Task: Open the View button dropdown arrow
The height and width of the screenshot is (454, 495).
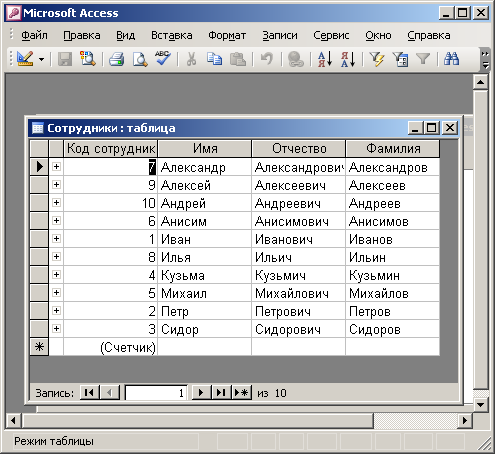Action: (41, 59)
